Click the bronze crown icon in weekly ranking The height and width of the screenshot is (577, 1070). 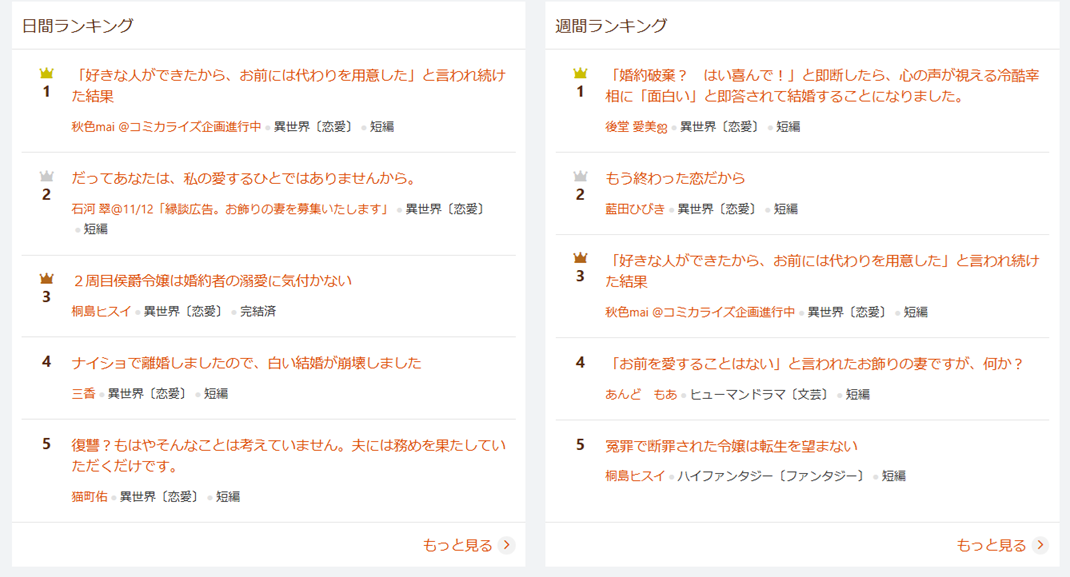580,258
